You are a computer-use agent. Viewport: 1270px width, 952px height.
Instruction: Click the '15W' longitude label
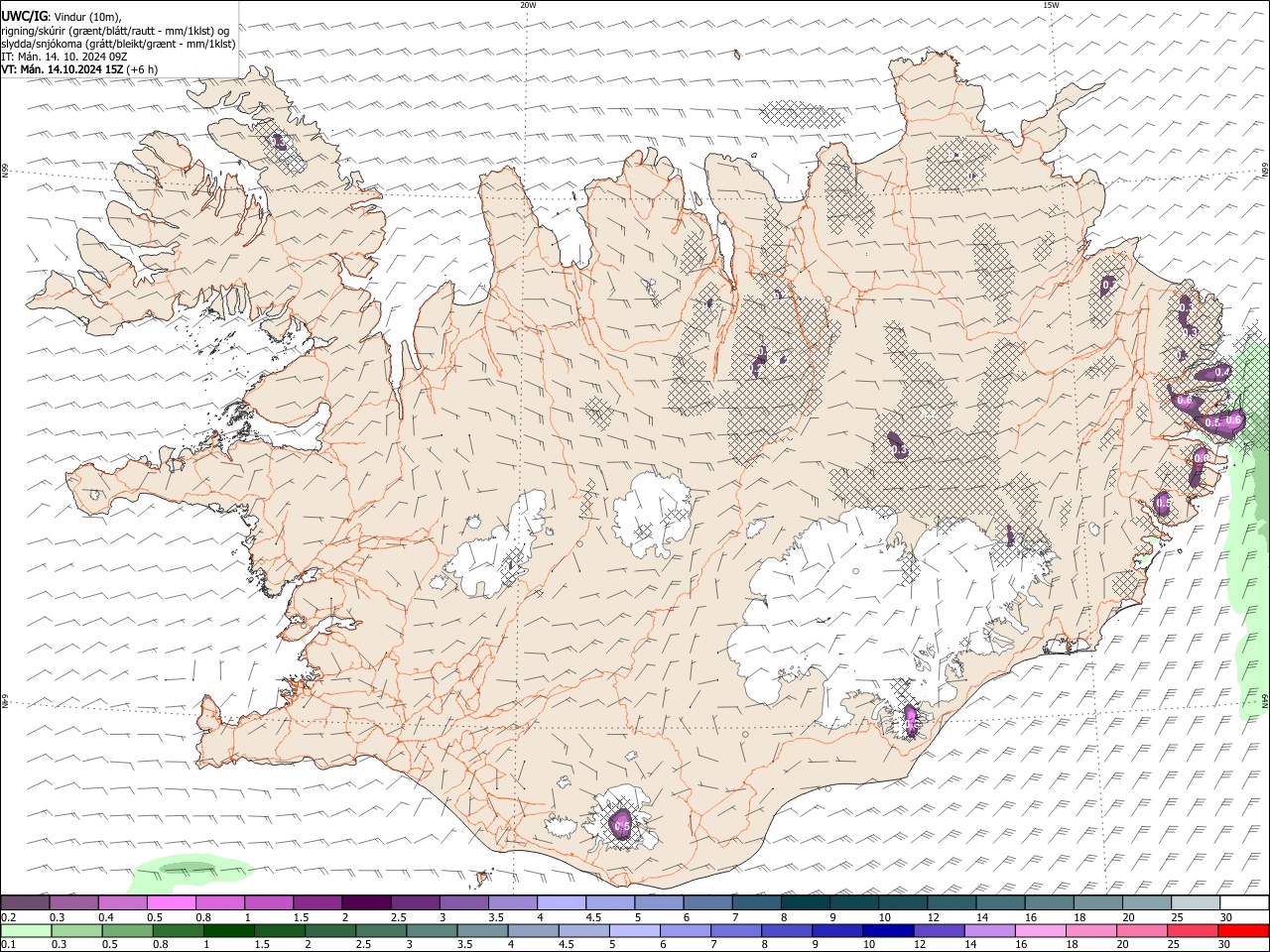[x=1051, y=5]
